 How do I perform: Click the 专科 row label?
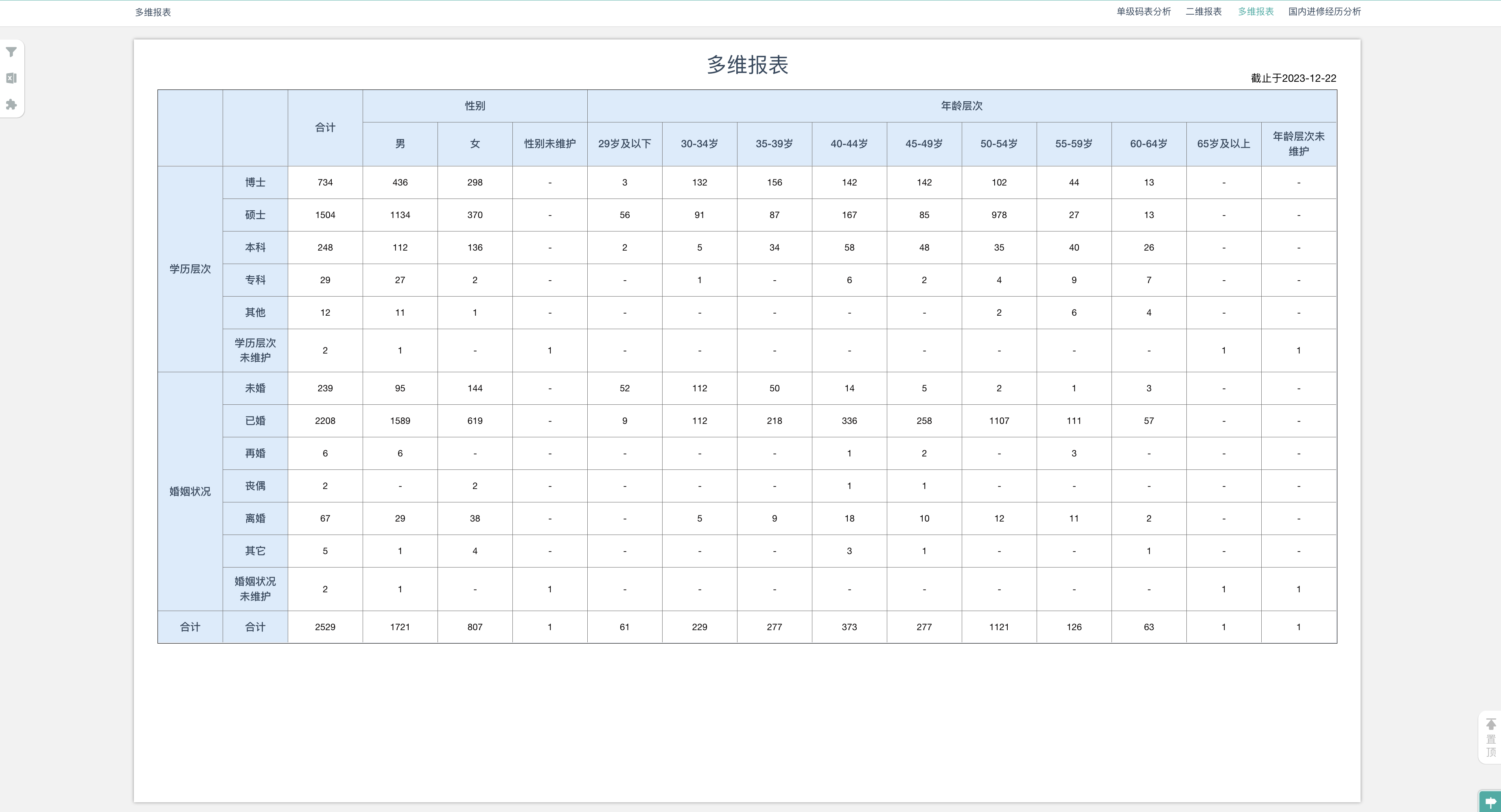click(255, 280)
